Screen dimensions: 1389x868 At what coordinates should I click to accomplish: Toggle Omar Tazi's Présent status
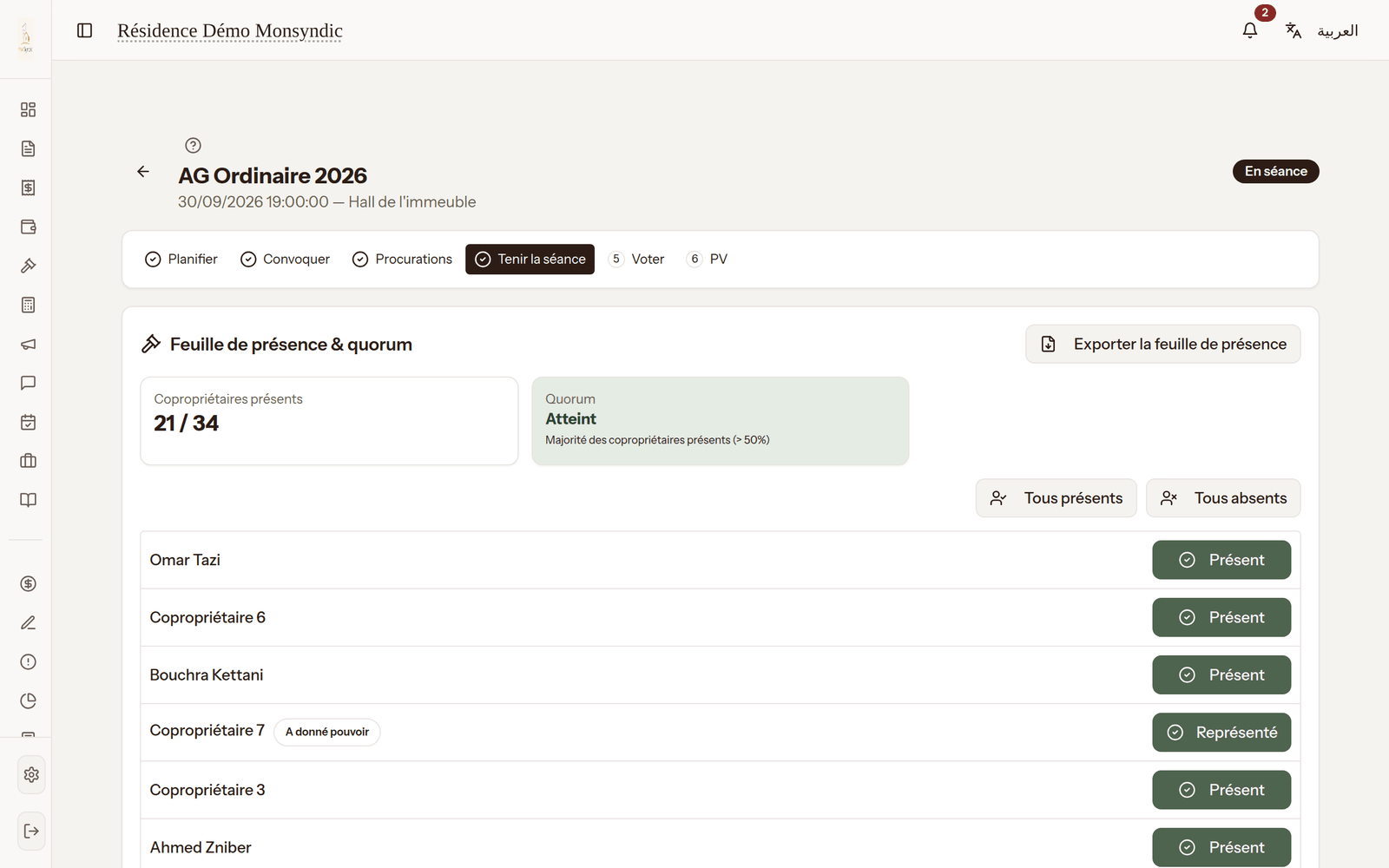coord(1221,560)
